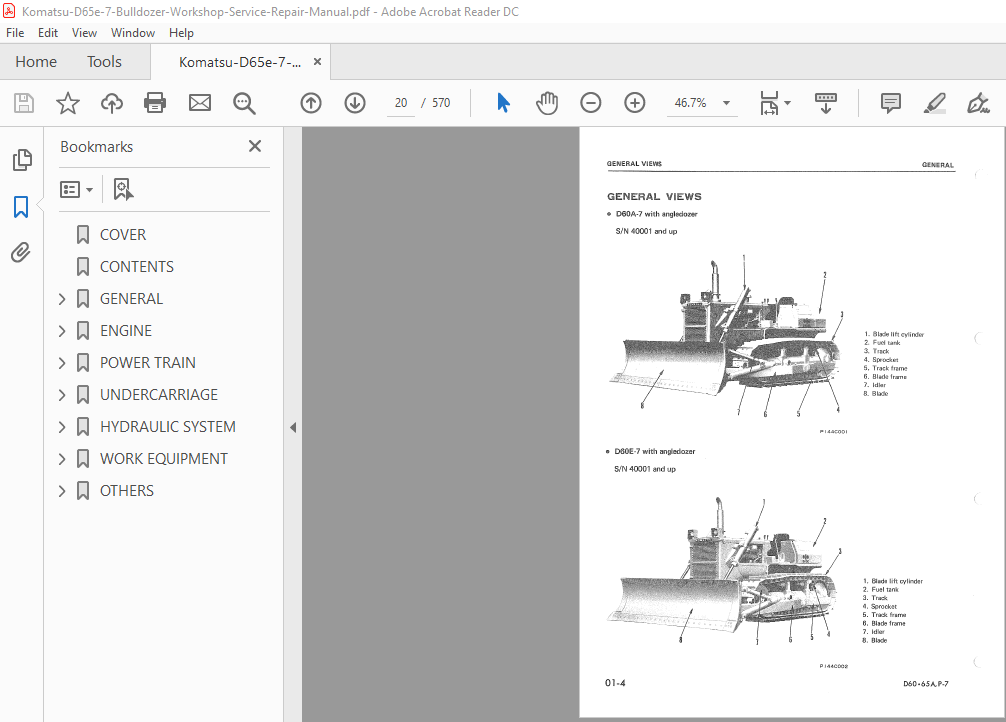The image size is (1006, 722).
Task: Select the WORK EQUIPMENT bookmark label
Action: [164, 459]
